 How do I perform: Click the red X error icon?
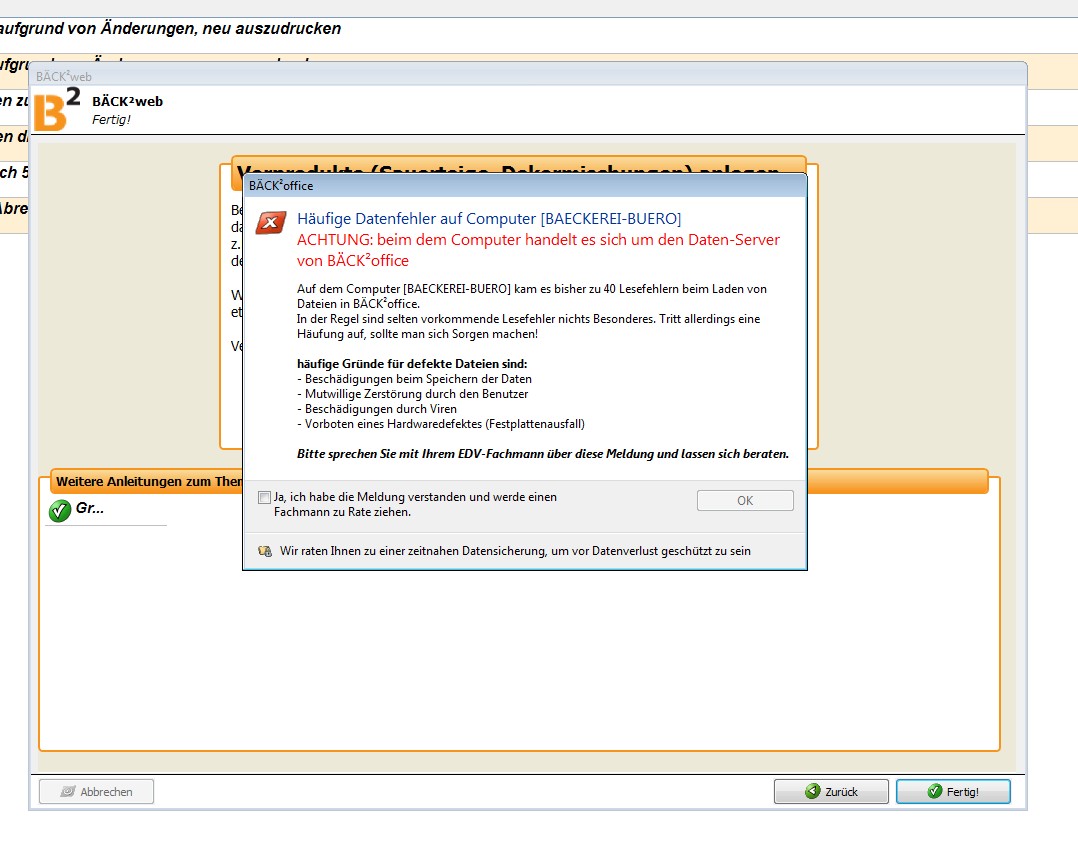[x=270, y=222]
